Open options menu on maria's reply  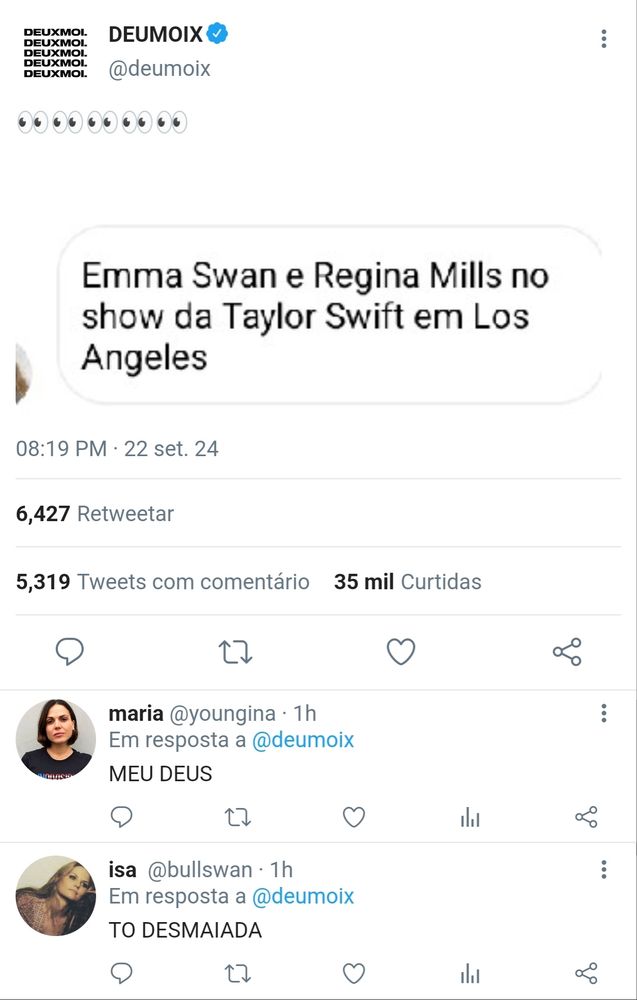coord(603,713)
